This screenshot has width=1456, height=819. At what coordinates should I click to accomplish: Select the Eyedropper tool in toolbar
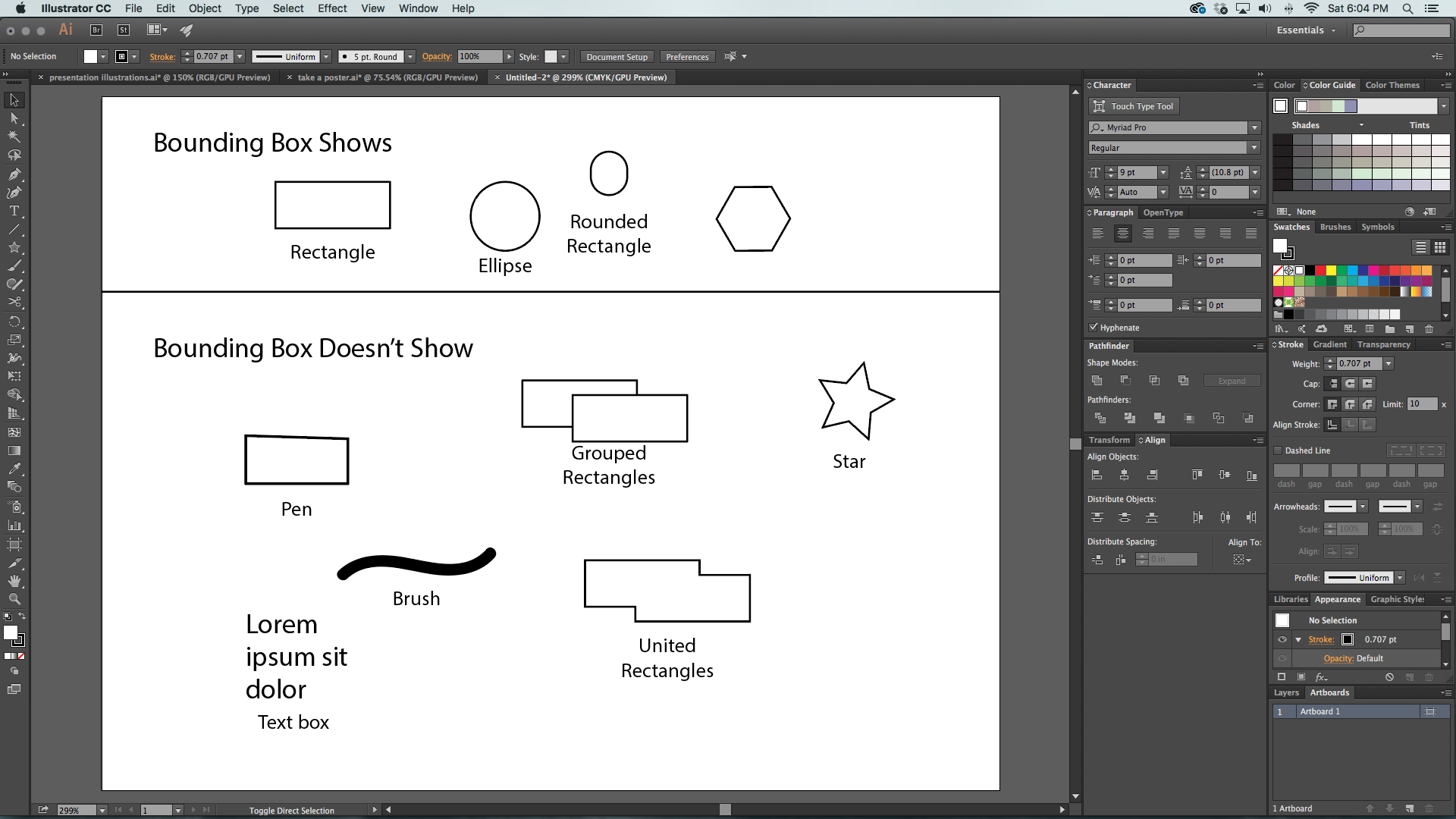click(x=14, y=468)
